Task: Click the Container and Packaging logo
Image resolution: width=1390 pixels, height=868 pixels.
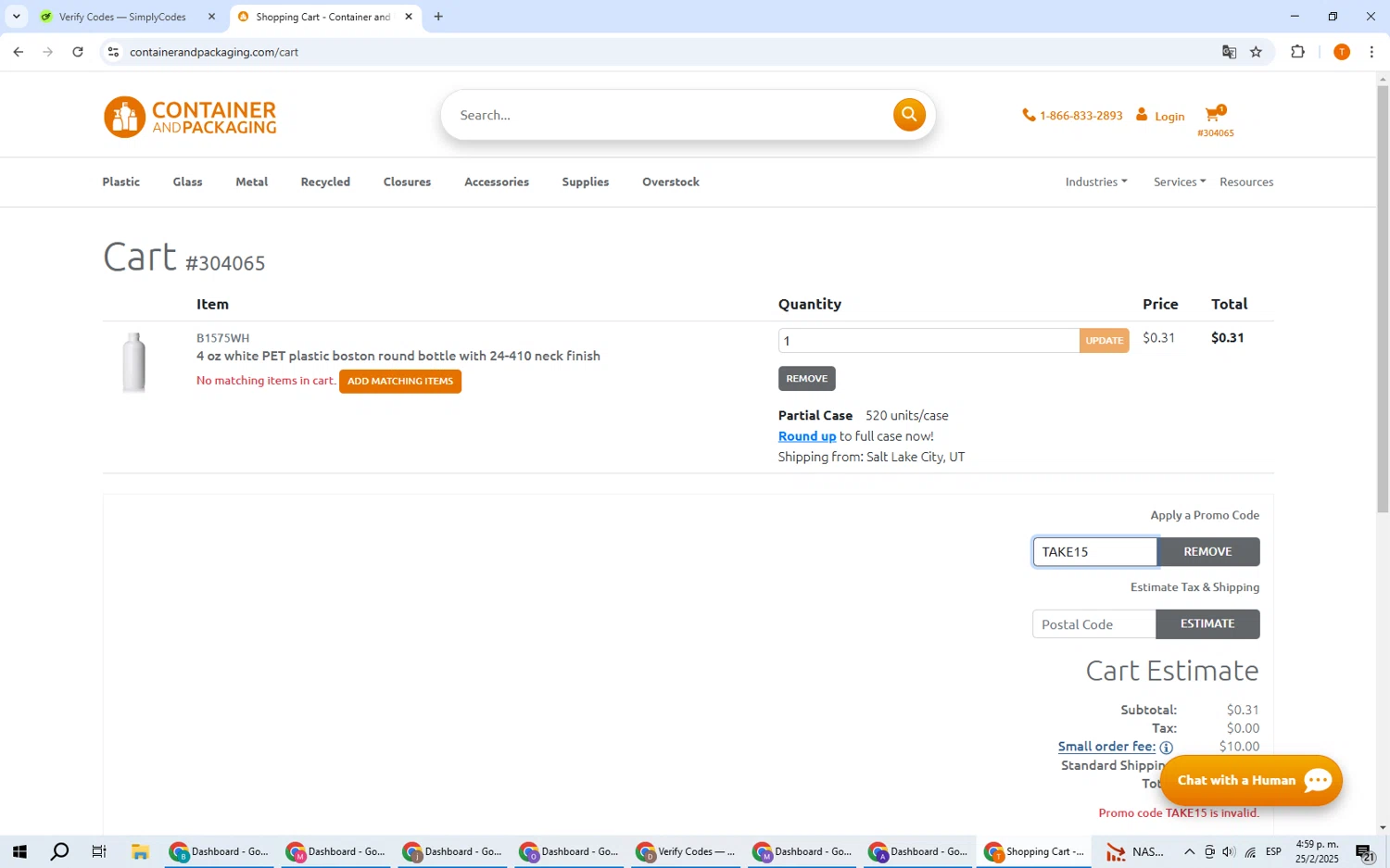Action: pos(190,117)
